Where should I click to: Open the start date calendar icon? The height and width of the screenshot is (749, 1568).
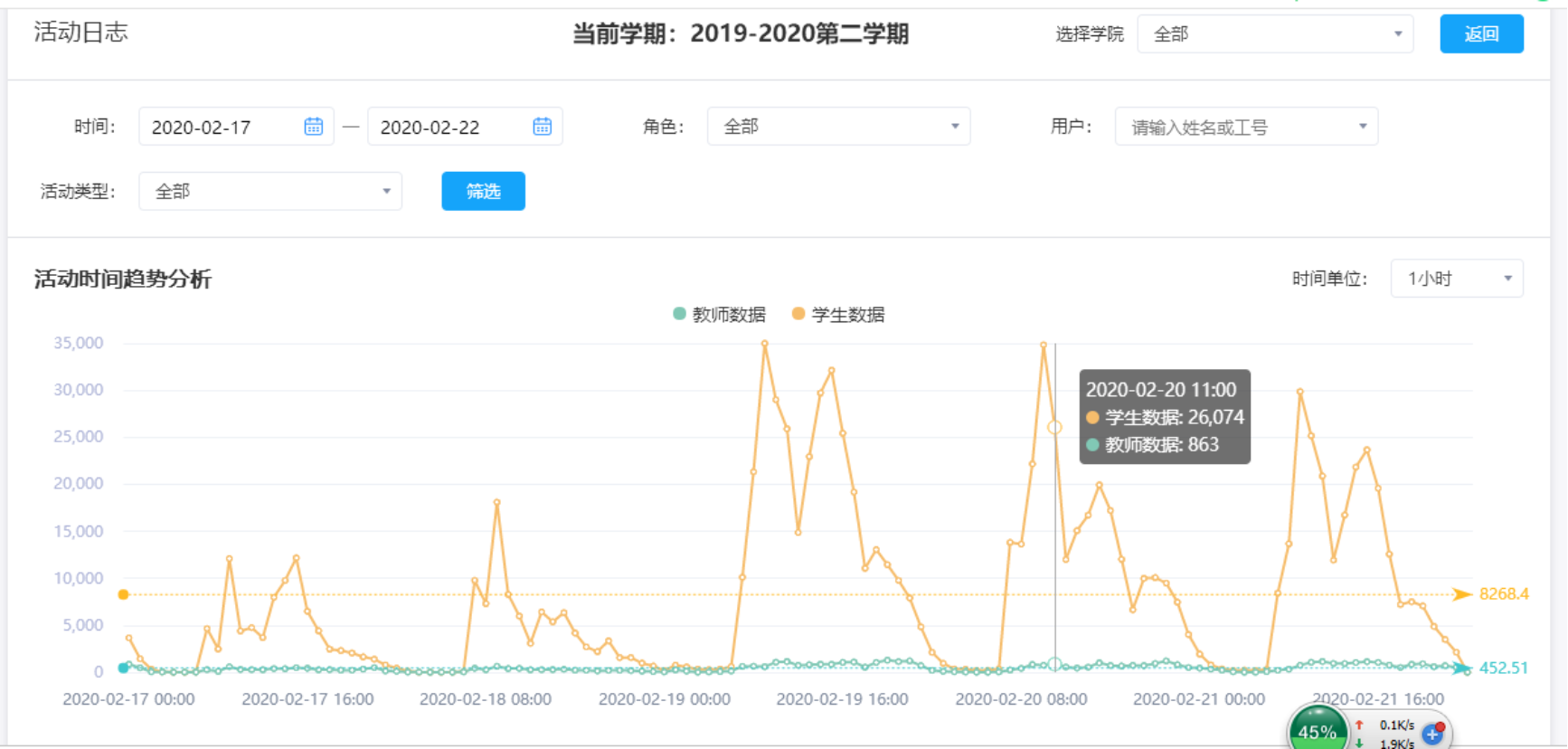coord(313,127)
